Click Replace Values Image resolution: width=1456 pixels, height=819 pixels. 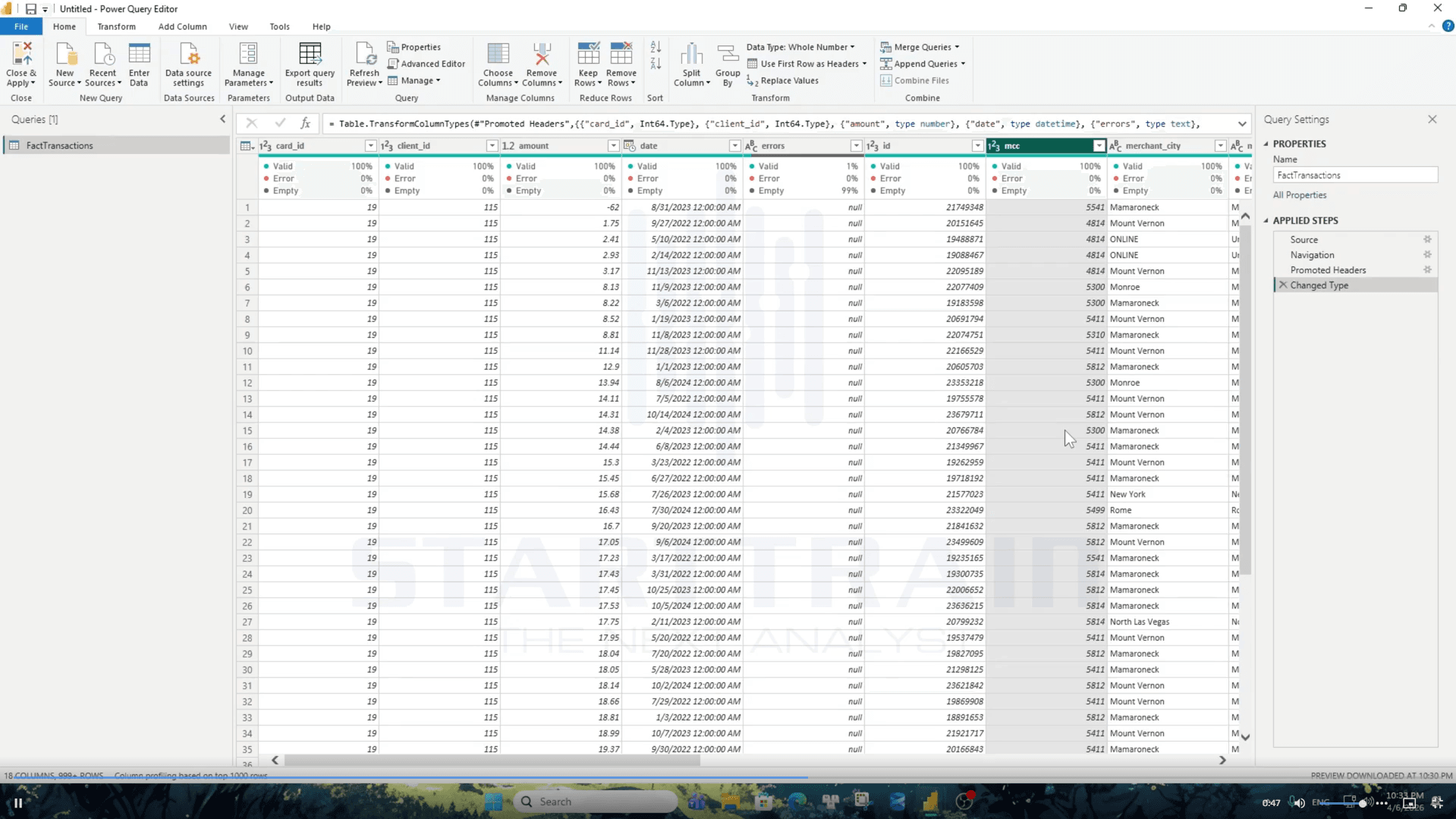782,80
